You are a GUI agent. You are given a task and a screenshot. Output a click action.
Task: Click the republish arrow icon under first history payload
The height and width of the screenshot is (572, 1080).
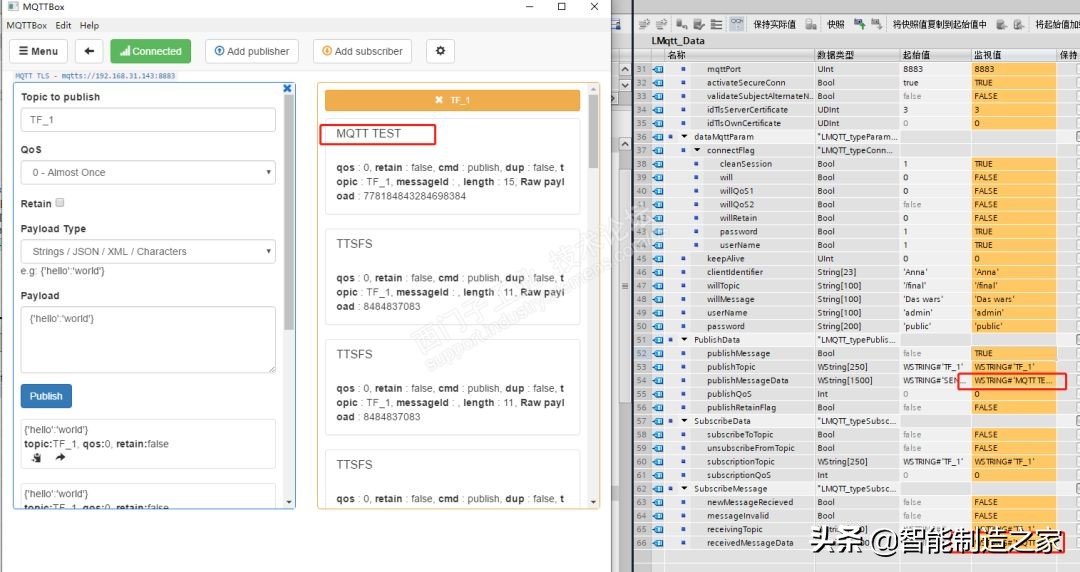[x=60, y=457]
